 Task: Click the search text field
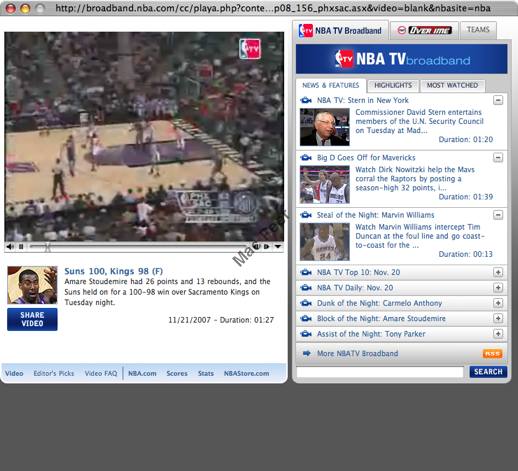[380, 372]
